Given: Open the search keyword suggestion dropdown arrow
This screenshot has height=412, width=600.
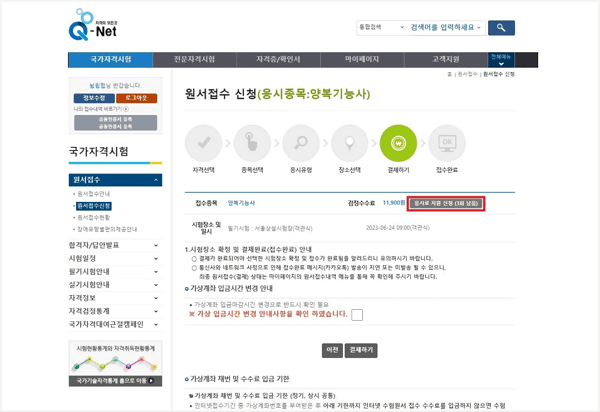Looking at the screenshot, I should (x=479, y=27).
